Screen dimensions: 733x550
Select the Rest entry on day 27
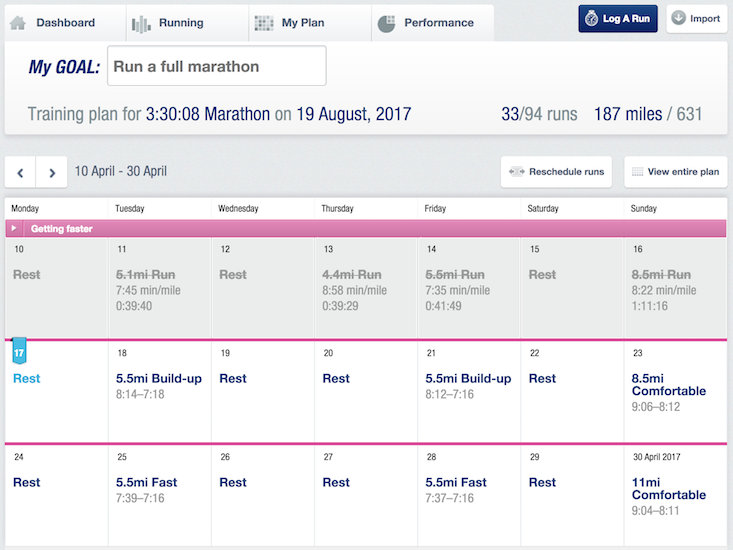click(x=336, y=482)
